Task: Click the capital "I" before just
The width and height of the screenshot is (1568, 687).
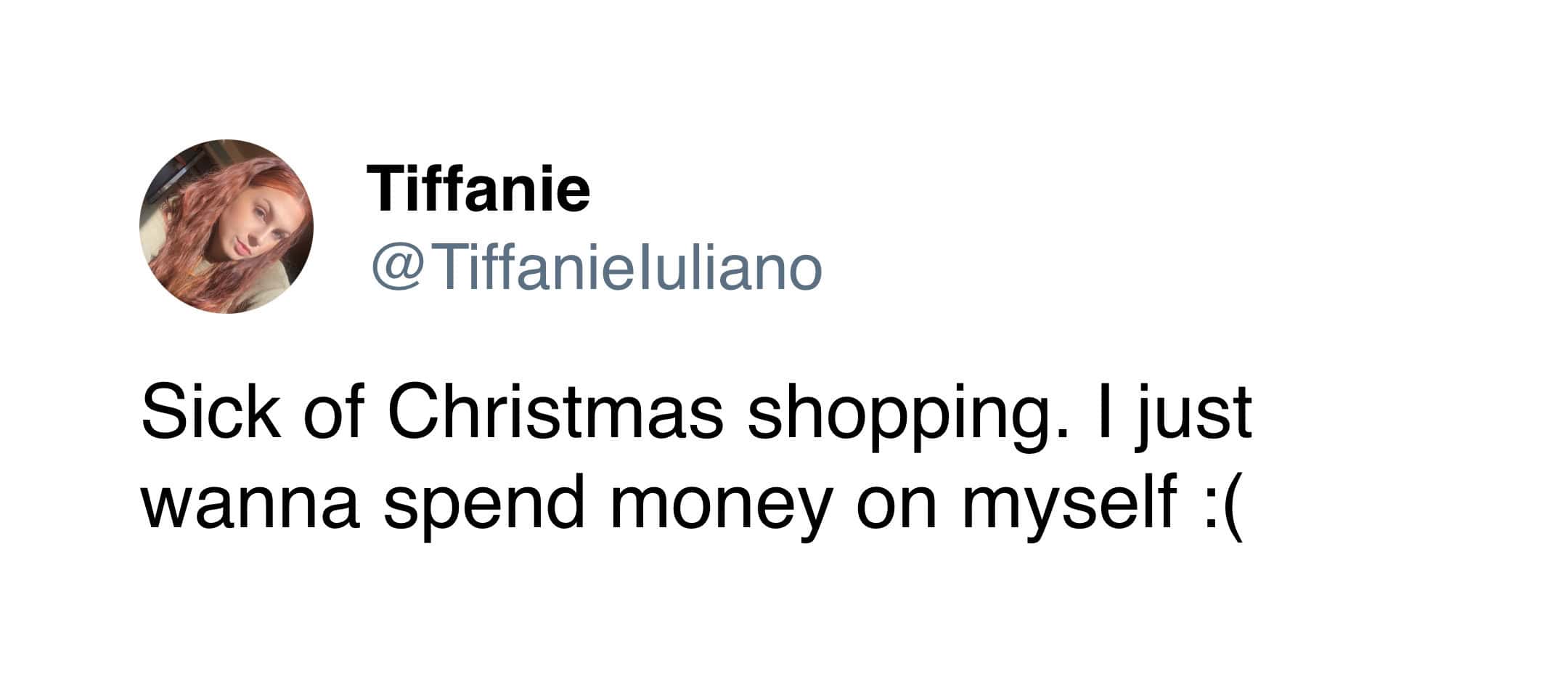Action: 1103,412
